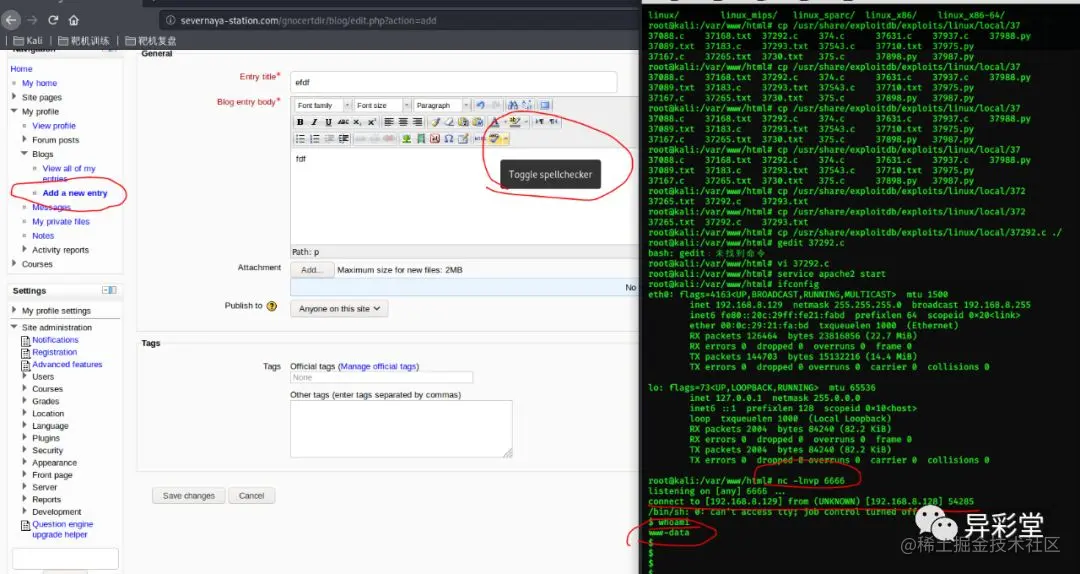Screen dimensions: 1080x574
Task: Open 'Anyone on this site' publish dropdown
Action: [339, 309]
